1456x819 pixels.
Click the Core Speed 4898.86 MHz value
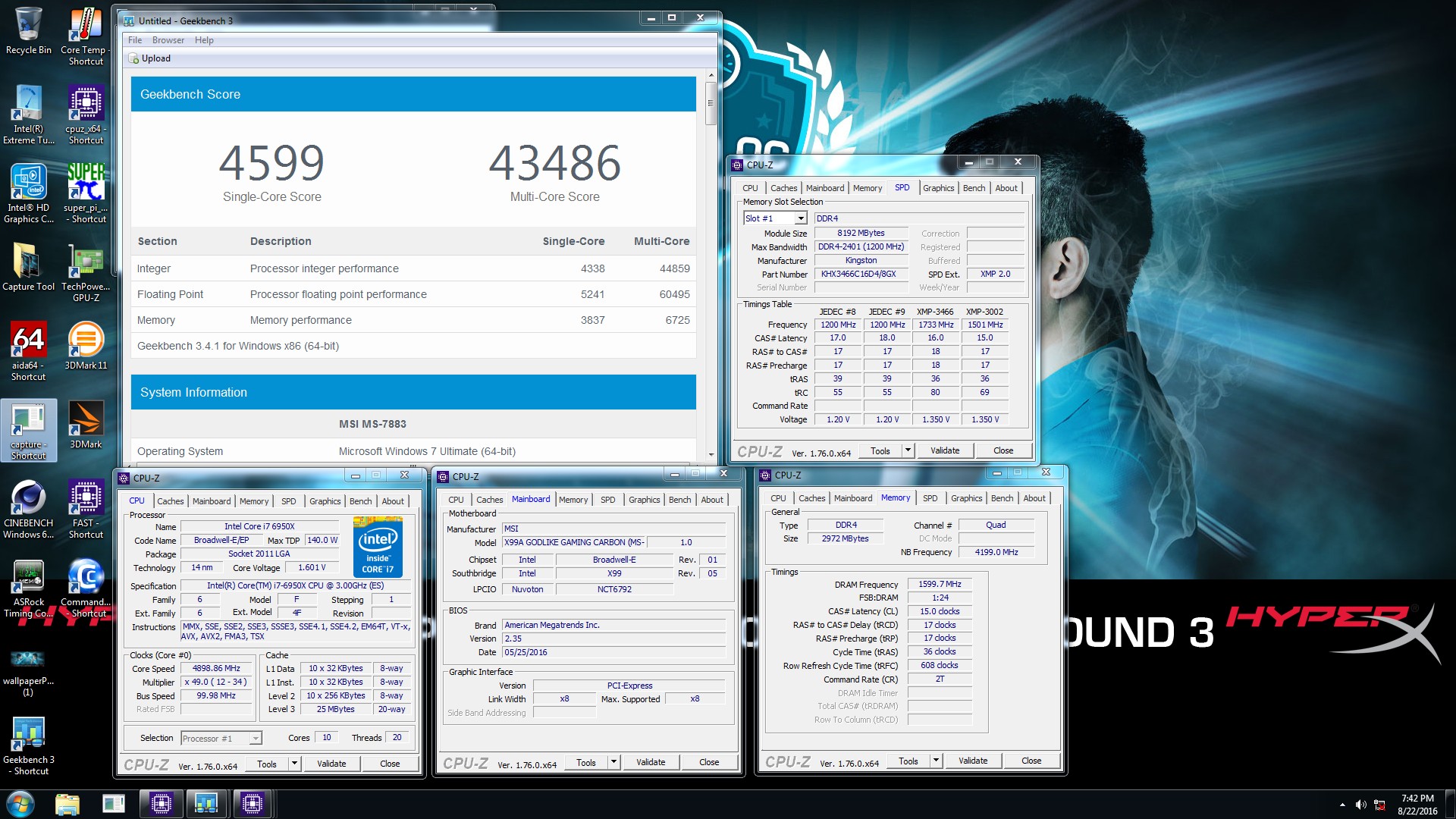[x=216, y=669]
